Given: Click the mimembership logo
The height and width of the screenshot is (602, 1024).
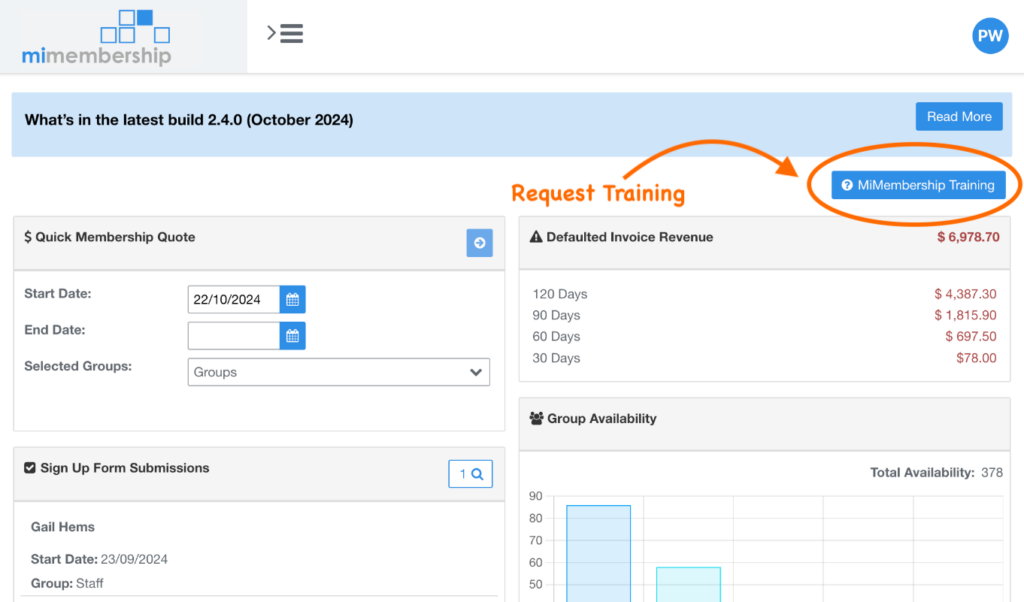Looking at the screenshot, I should click(x=96, y=38).
